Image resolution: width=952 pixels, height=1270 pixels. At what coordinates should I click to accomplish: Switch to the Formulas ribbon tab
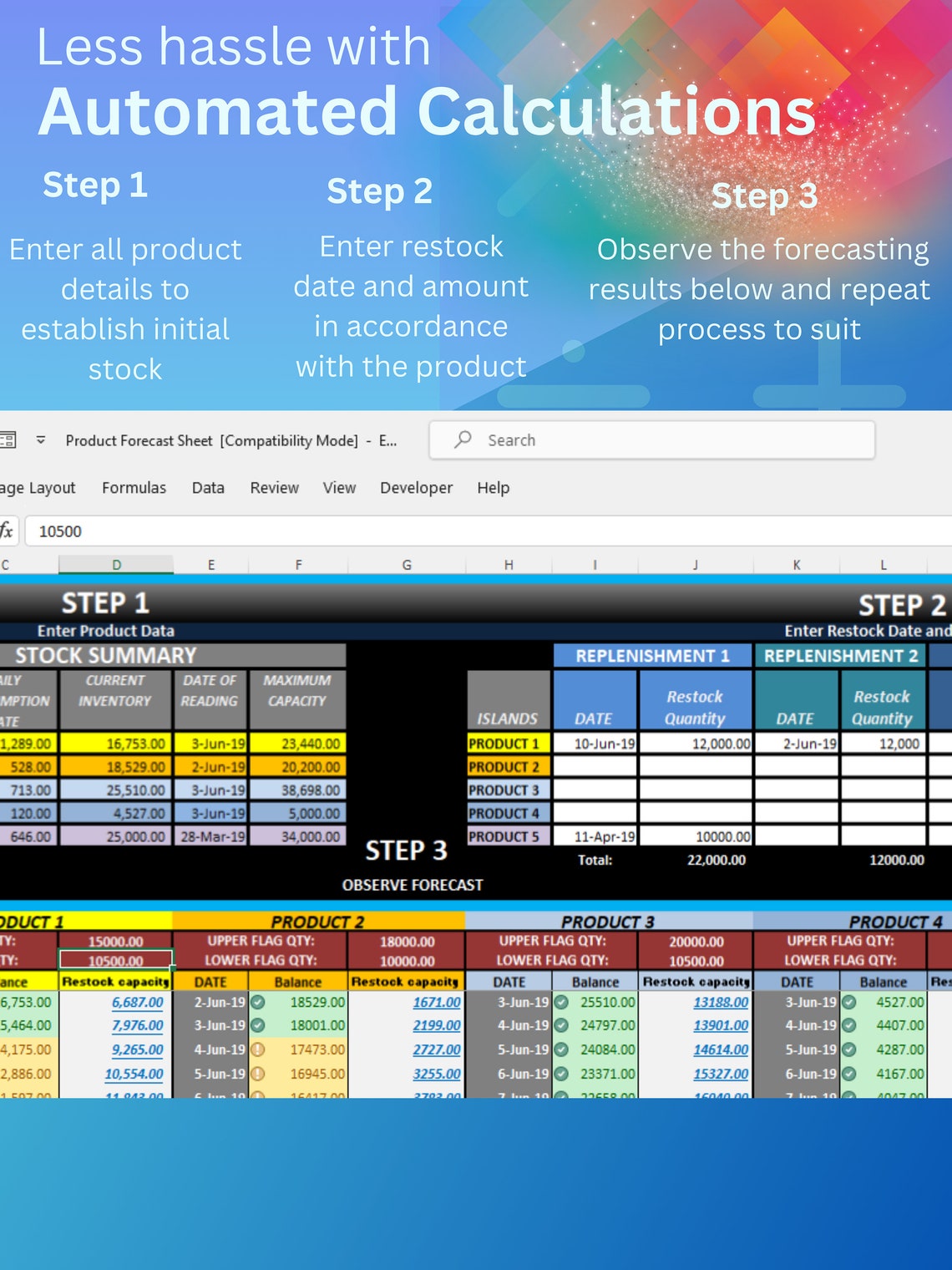click(134, 487)
